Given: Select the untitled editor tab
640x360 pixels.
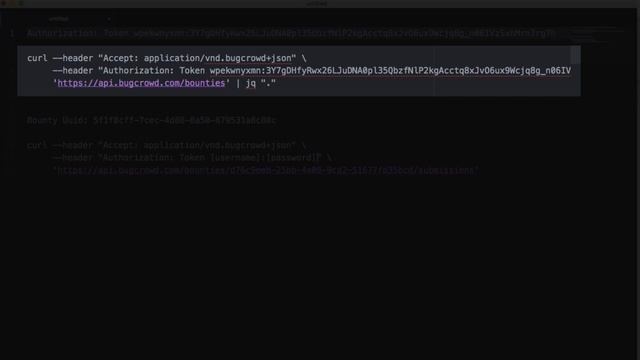Looking at the screenshot, I should click(x=59, y=19).
